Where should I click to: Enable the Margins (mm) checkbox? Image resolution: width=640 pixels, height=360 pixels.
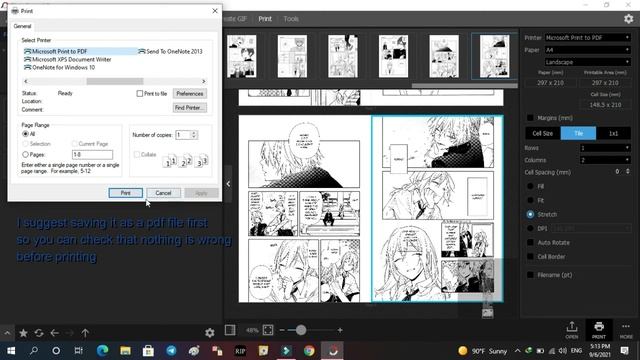click(530, 118)
